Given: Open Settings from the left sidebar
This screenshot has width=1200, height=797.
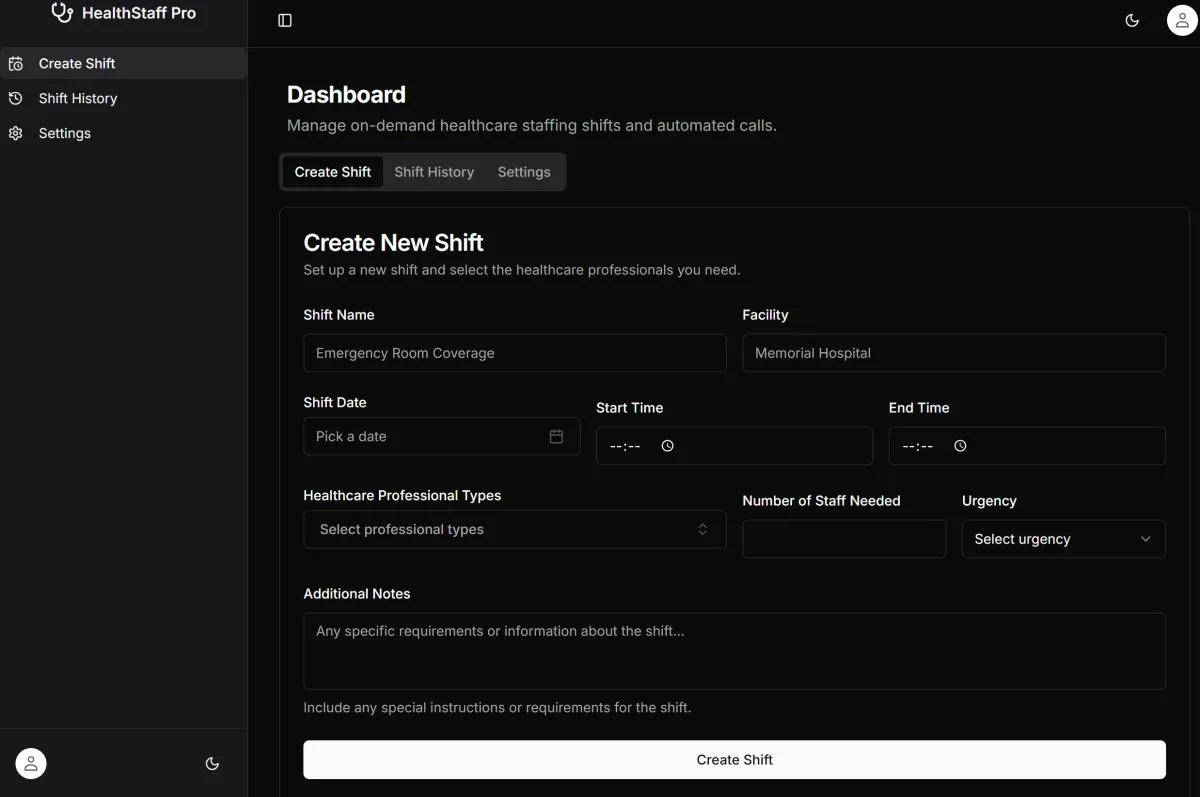Looking at the screenshot, I should (64, 133).
